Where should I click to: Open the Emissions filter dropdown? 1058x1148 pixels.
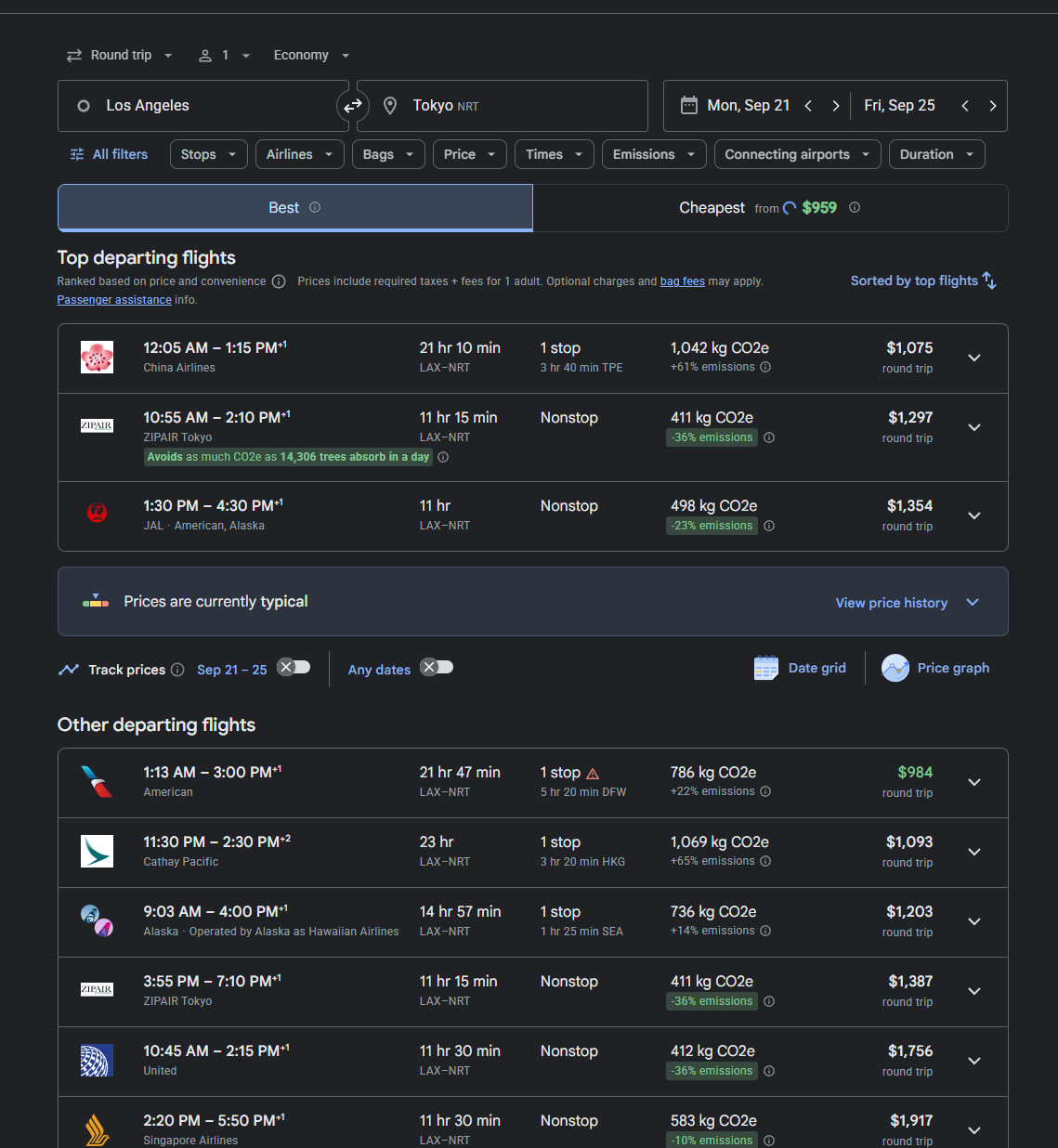(x=654, y=154)
